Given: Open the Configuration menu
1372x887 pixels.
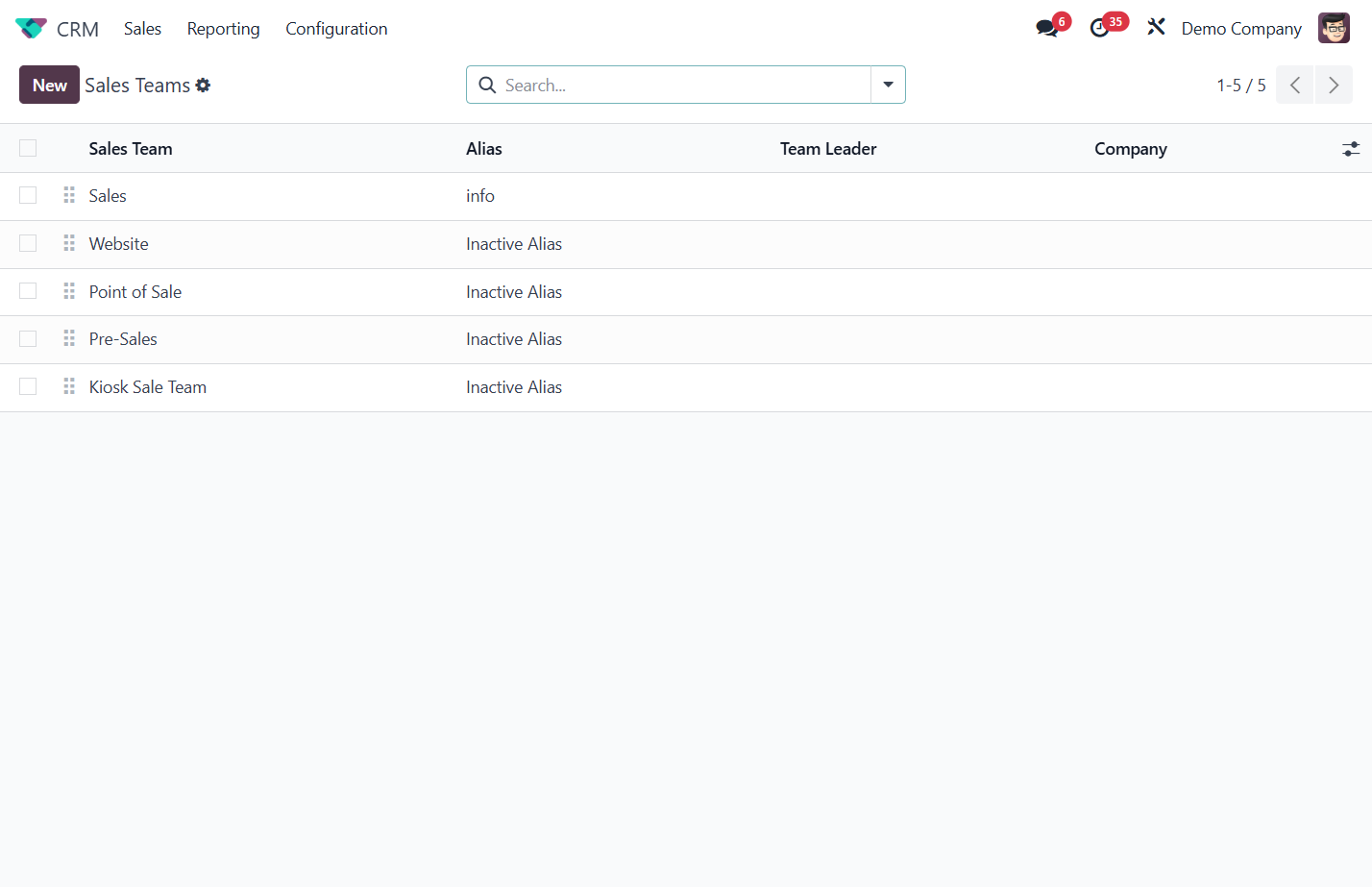Looking at the screenshot, I should point(336,29).
